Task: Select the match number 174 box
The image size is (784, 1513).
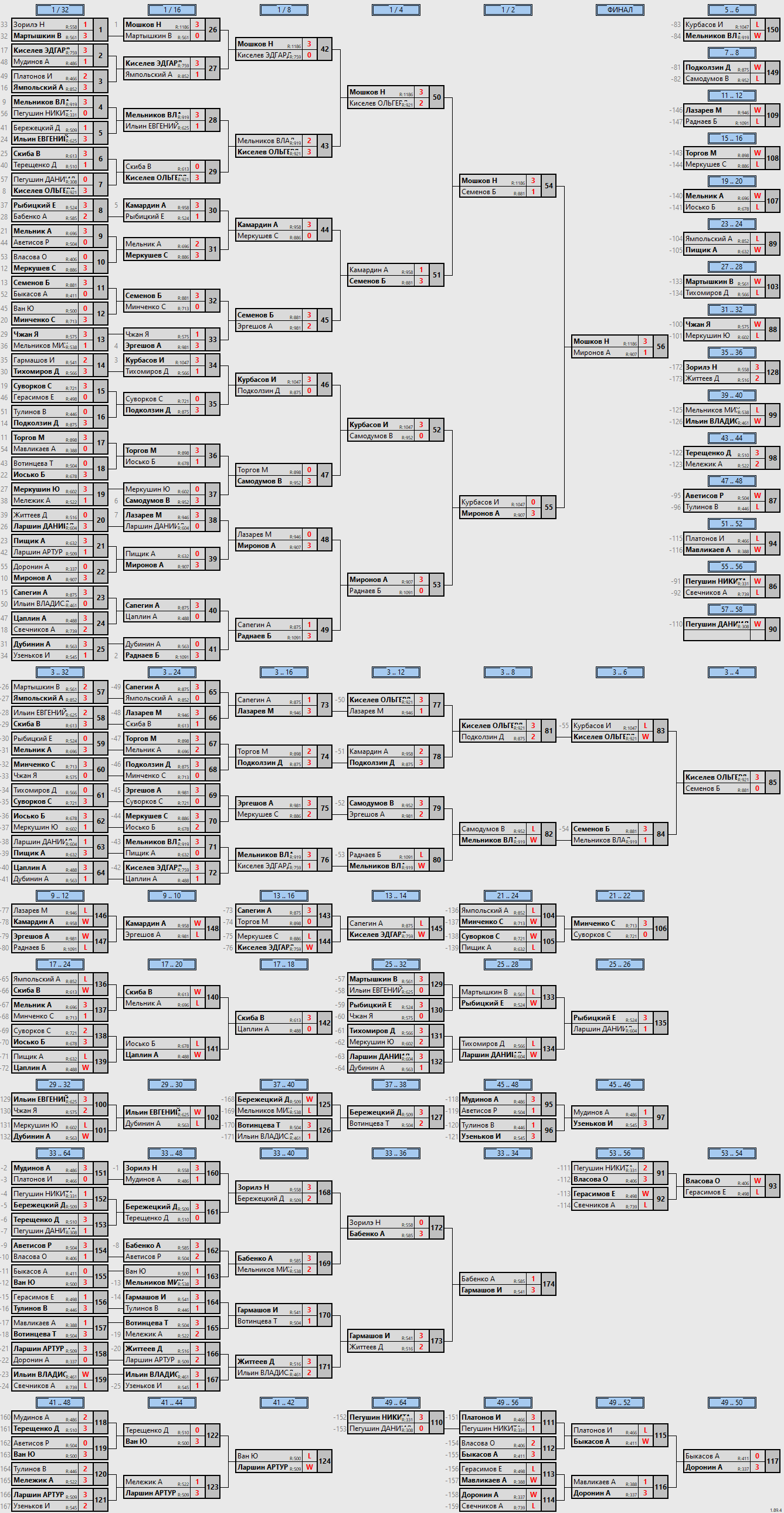Action: 548,1285
